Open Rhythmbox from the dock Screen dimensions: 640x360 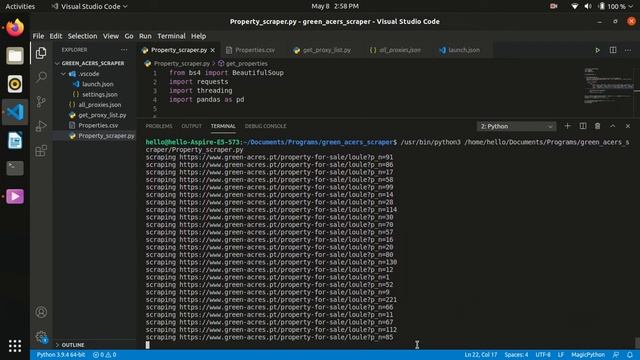point(15,84)
